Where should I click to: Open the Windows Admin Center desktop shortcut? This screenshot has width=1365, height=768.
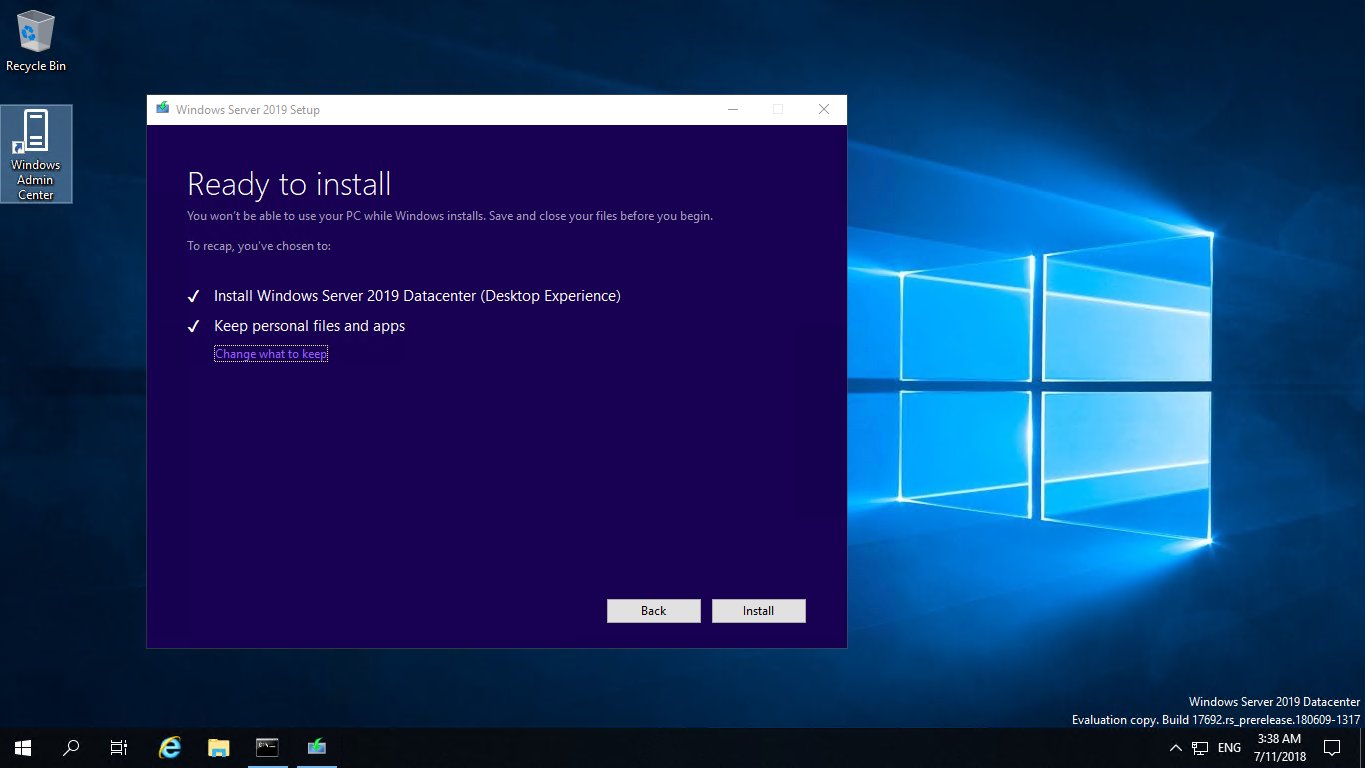point(36,154)
